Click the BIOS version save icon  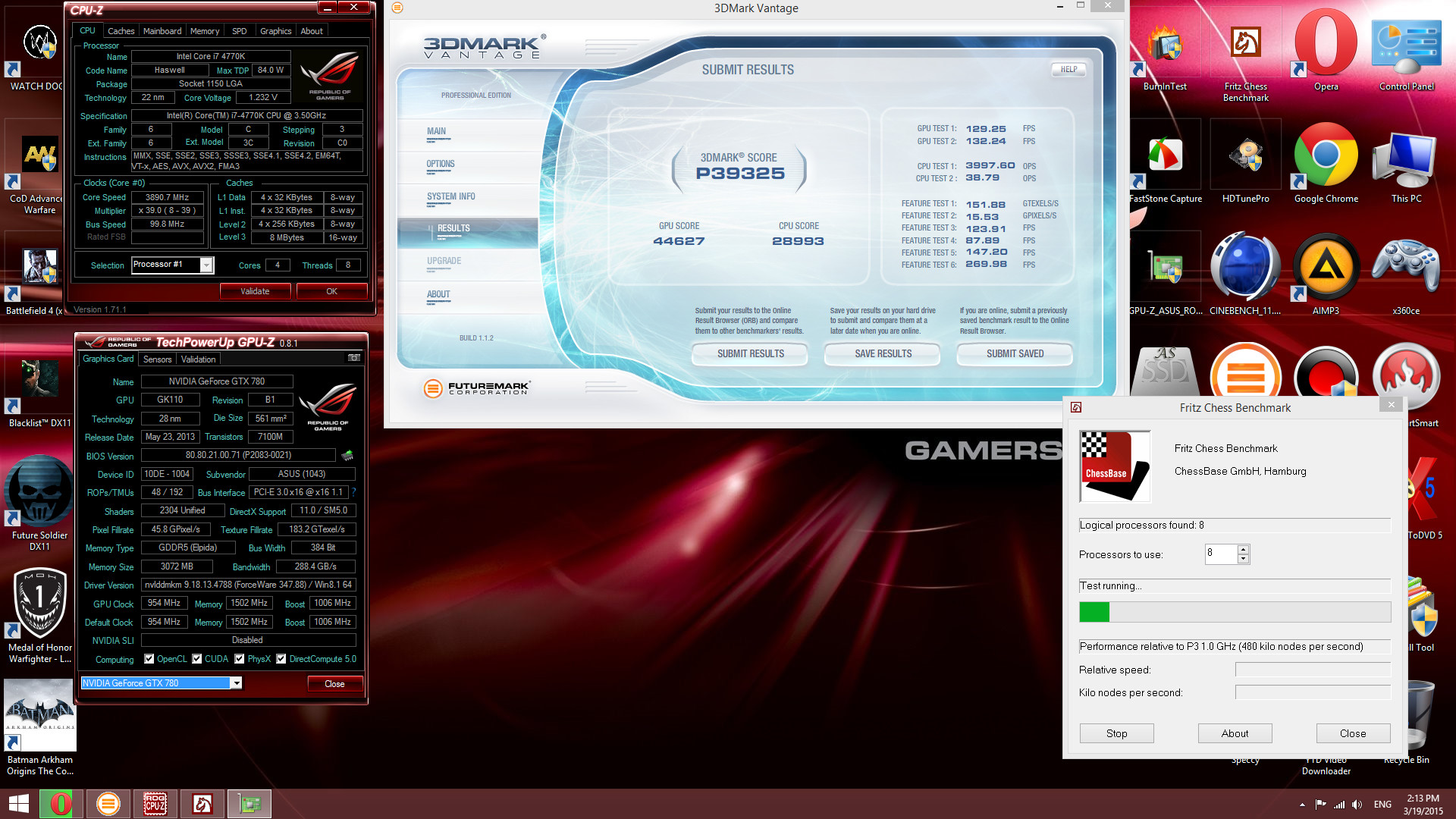click(347, 456)
